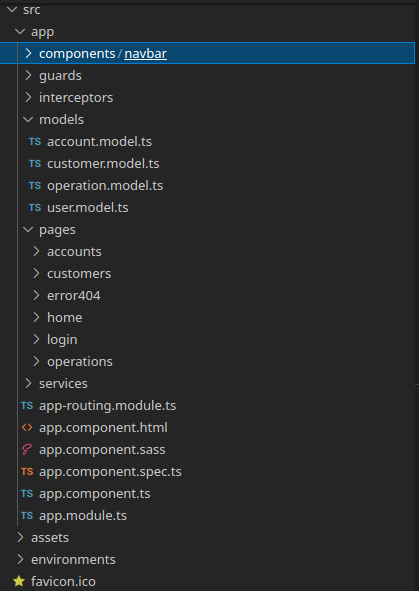Click the TS icon of account.model.ts
Screen dimensions: 419x591
point(35,142)
